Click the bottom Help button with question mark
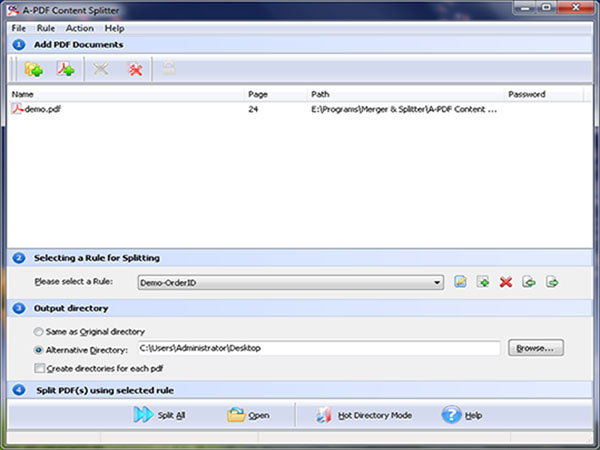This screenshot has height=450, width=600. (x=462, y=415)
